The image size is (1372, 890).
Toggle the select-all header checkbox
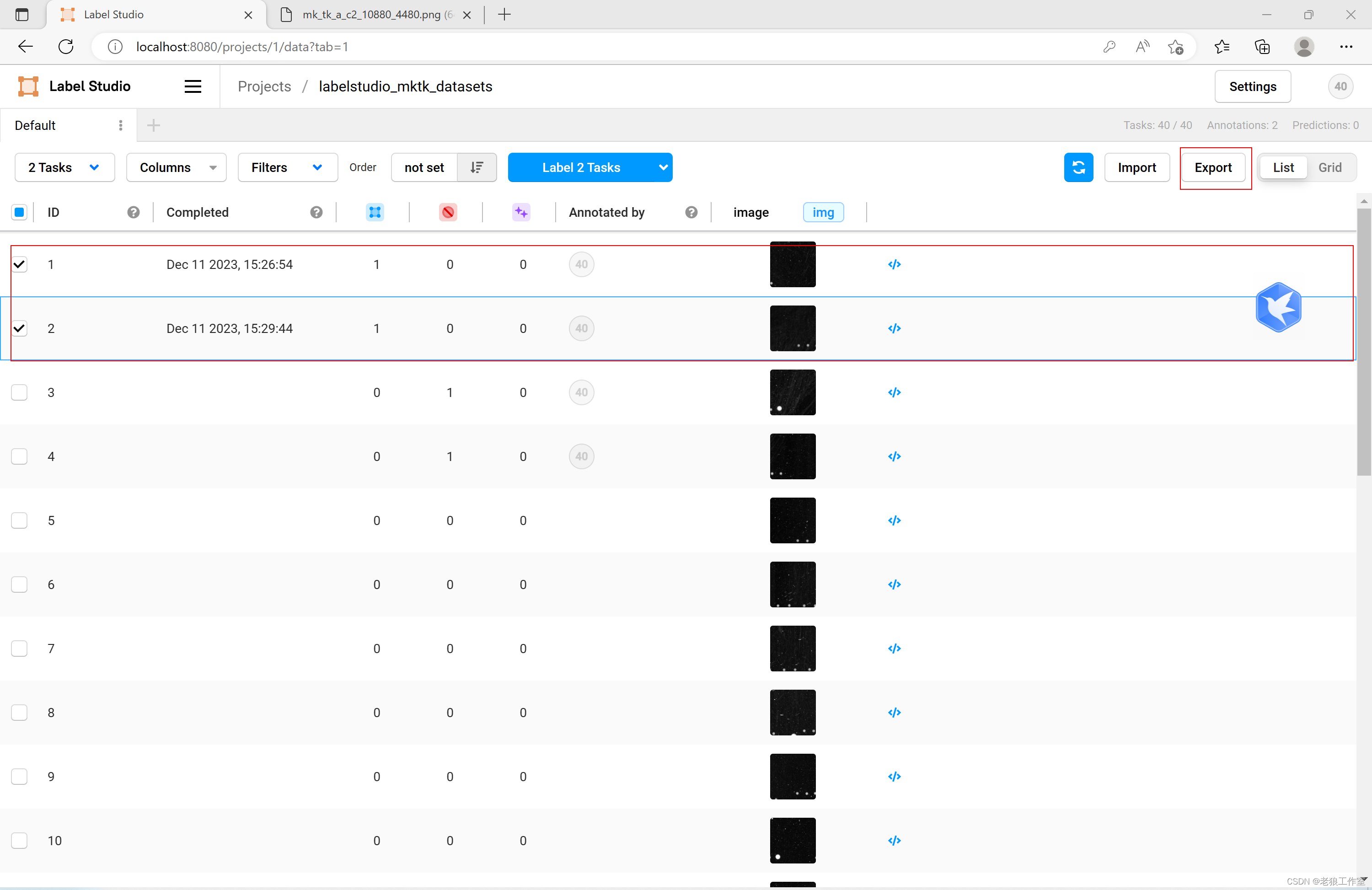pos(20,212)
